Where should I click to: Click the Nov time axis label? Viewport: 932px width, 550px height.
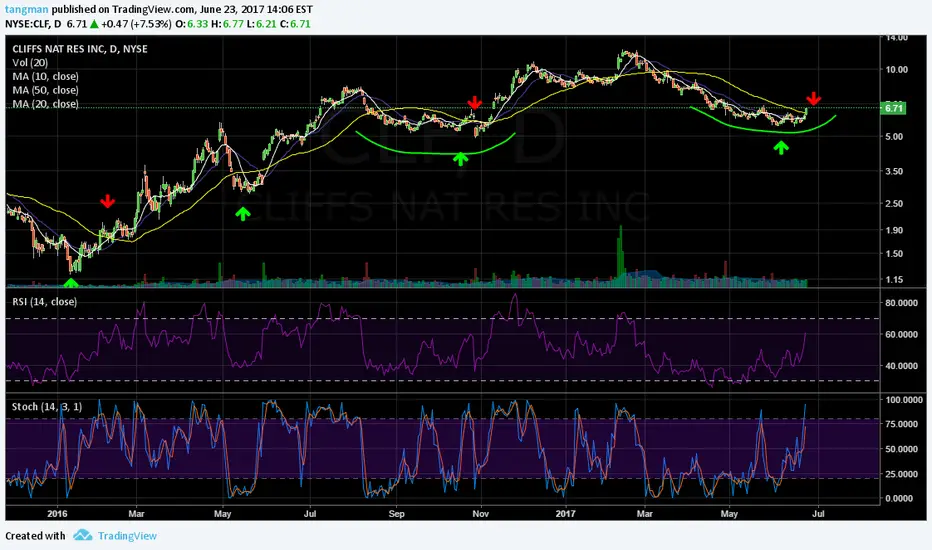coord(480,513)
